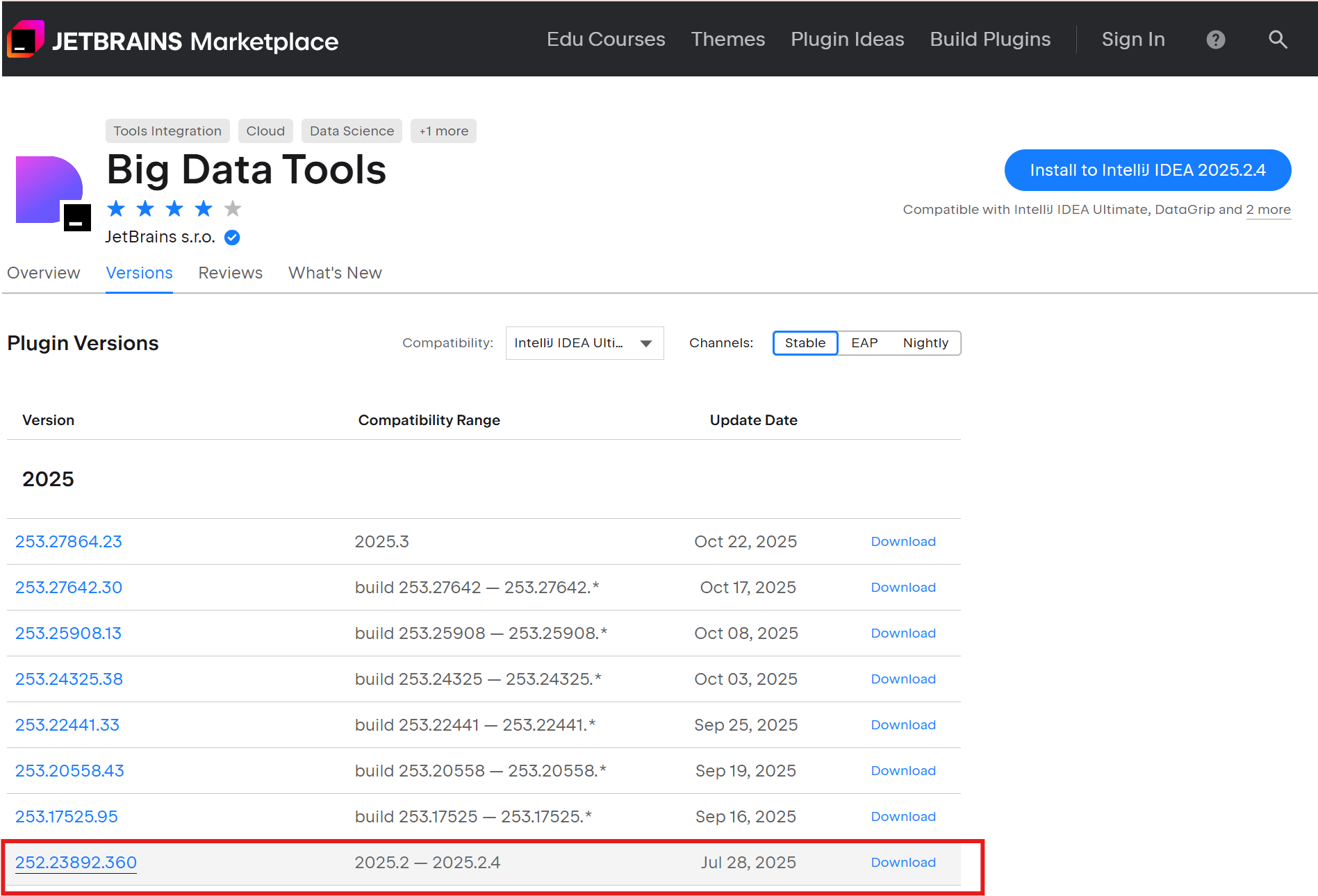Download version 253.17525.95
The width and height of the screenshot is (1318, 896).
(903, 817)
